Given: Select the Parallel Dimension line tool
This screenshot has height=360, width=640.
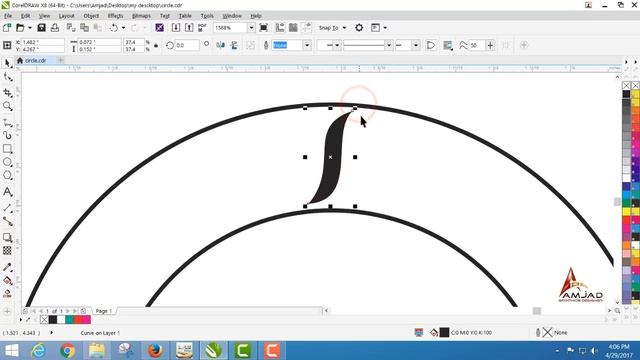Looking at the screenshot, I should click(x=7, y=208).
